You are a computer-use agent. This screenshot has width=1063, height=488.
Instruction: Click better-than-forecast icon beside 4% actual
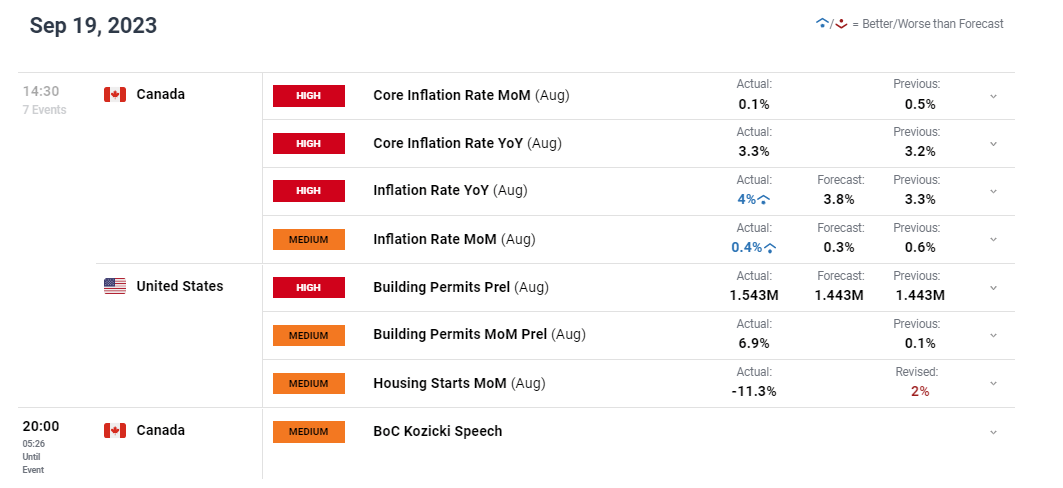pyautogui.click(x=764, y=200)
